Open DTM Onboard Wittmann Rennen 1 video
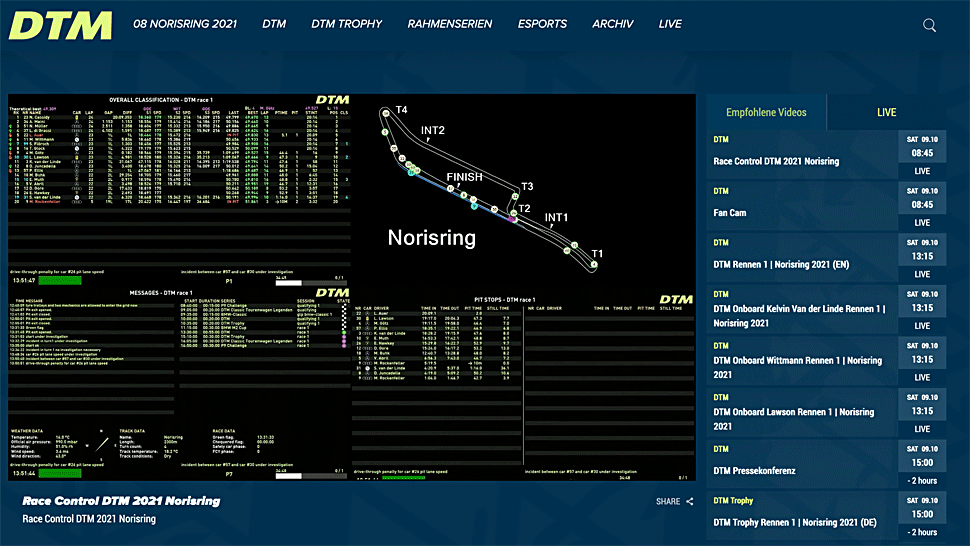This screenshot has height=546, width=970. point(797,367)
